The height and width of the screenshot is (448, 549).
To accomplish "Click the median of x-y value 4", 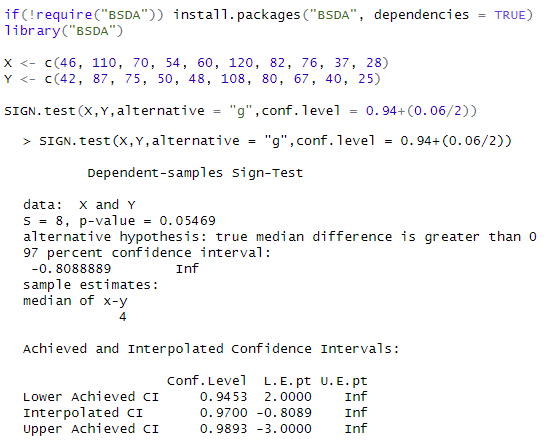I will pyautogui.click(x=123, y=317).
